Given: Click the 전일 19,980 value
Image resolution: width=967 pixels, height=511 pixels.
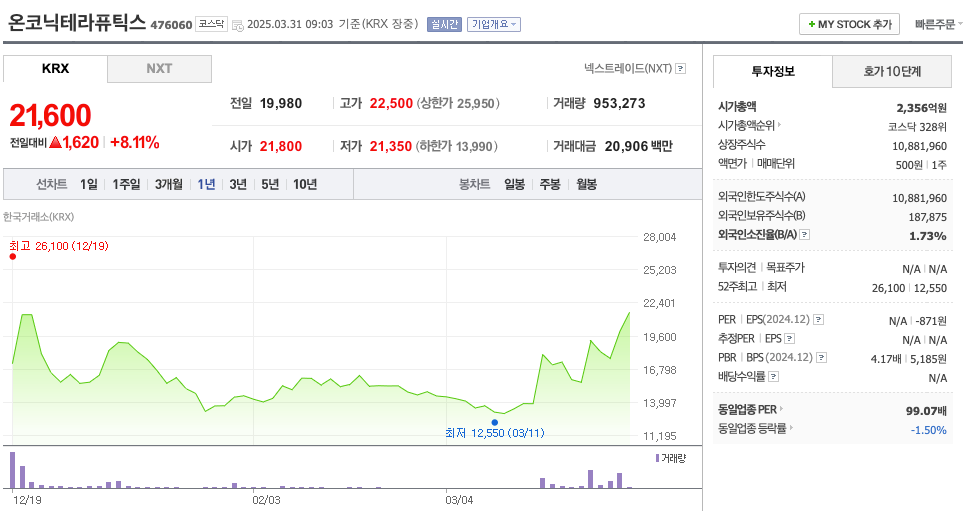Looking at the screenshot, I should (281, 103).
